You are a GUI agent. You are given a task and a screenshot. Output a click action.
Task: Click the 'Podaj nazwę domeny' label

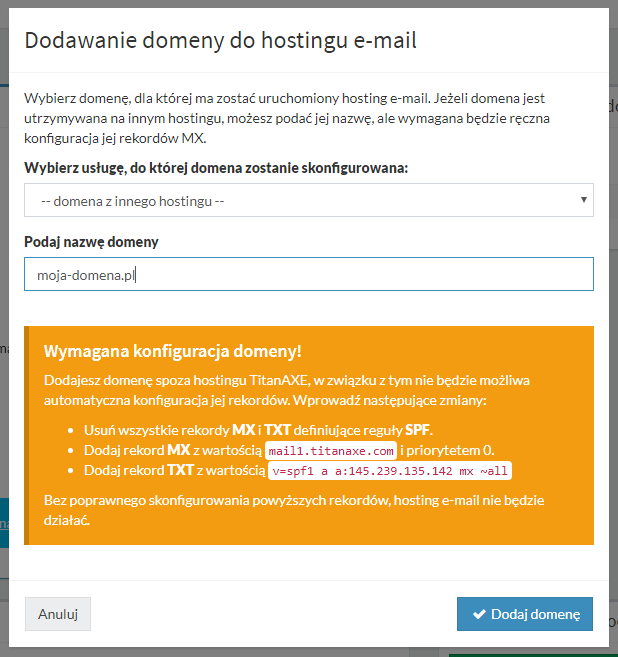coord(91,242)
